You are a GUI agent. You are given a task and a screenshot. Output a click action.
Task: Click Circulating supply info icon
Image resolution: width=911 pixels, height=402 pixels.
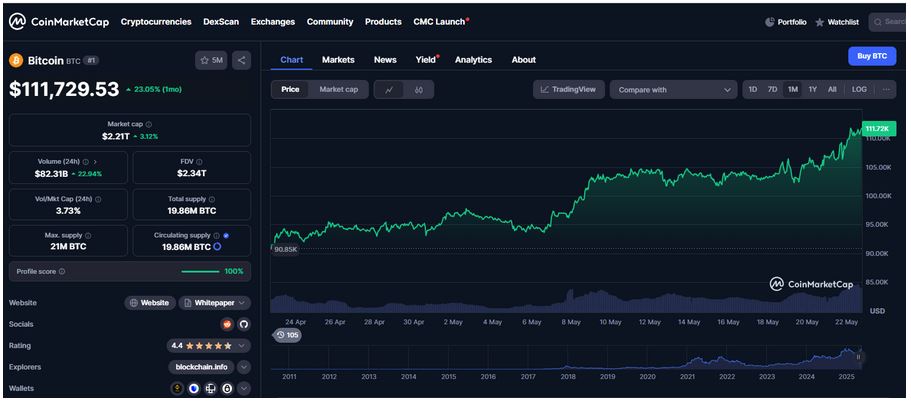pos(216,236)
